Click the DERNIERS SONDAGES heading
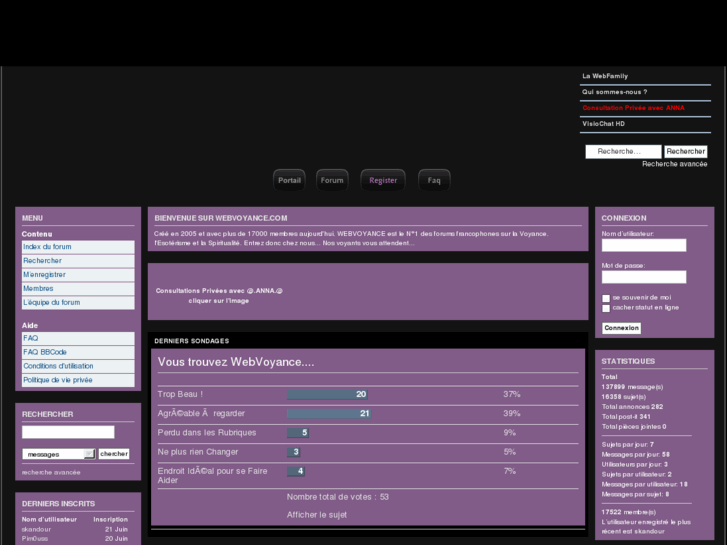The width and height of the screenshot is (727, 545). [x=191, y=341]
